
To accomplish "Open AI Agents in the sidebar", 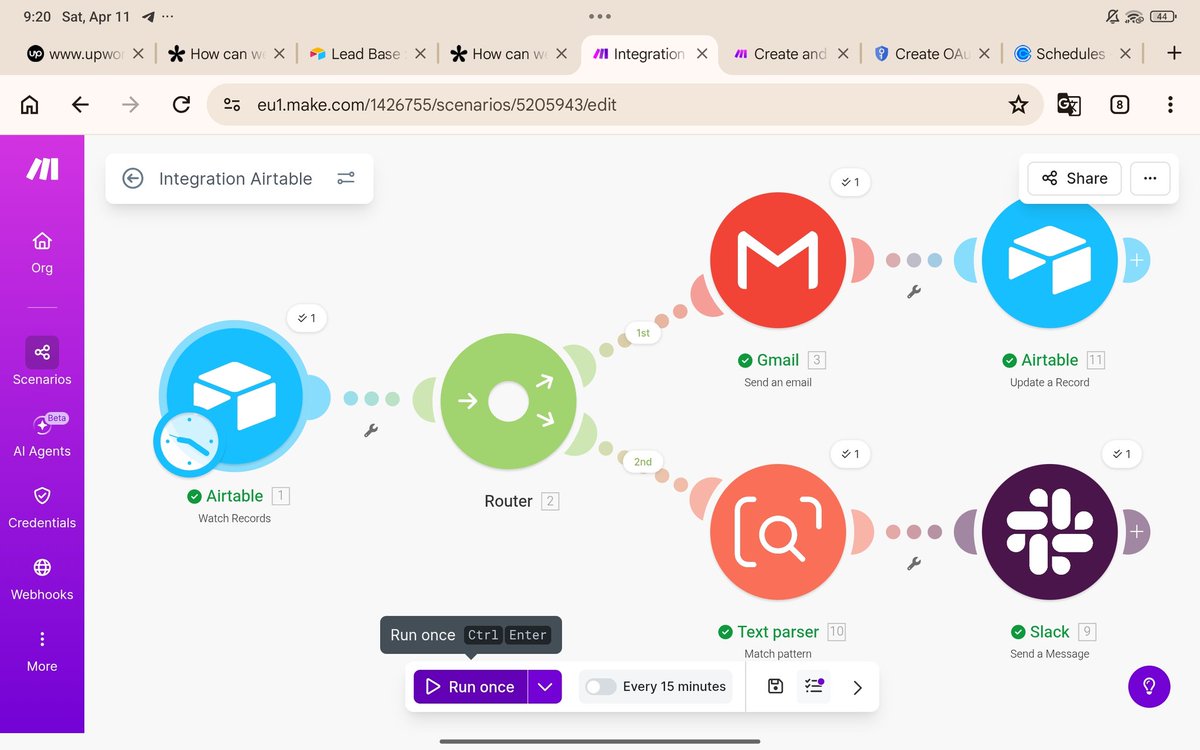I will coord(42,436).
